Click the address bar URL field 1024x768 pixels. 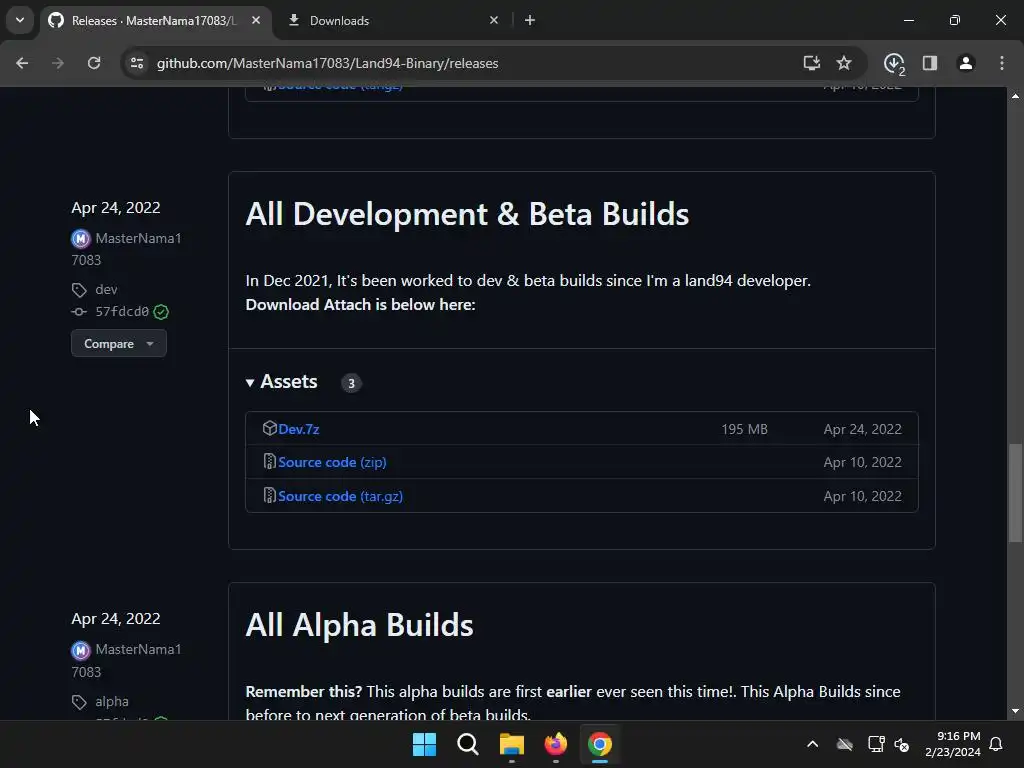tap(457, 63)
